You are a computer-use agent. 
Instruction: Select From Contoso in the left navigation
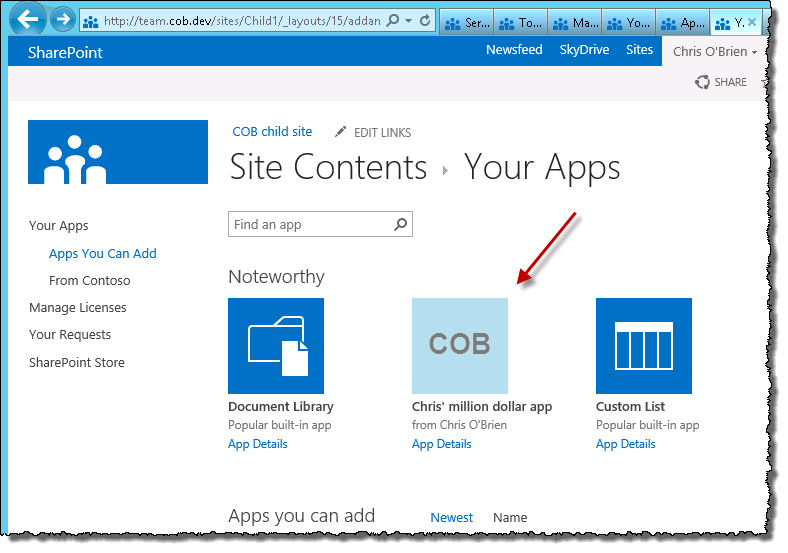89,281
